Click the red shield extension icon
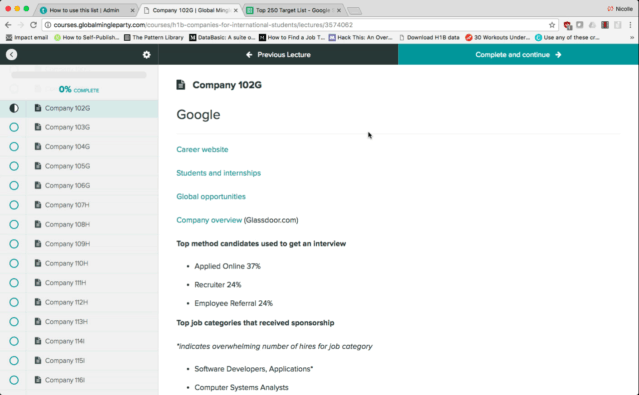The image size is (639, 395). (x=567, y=25)
